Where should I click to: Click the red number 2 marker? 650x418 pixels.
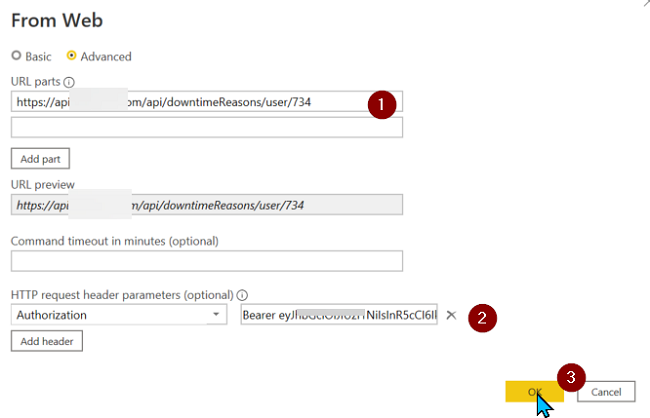tap(483, 317)
